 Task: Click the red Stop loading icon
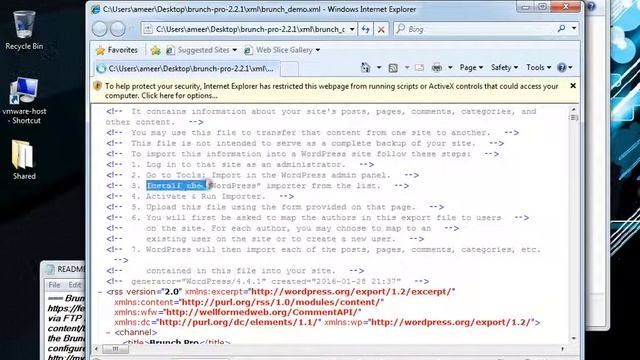click(x=381, y=29)
